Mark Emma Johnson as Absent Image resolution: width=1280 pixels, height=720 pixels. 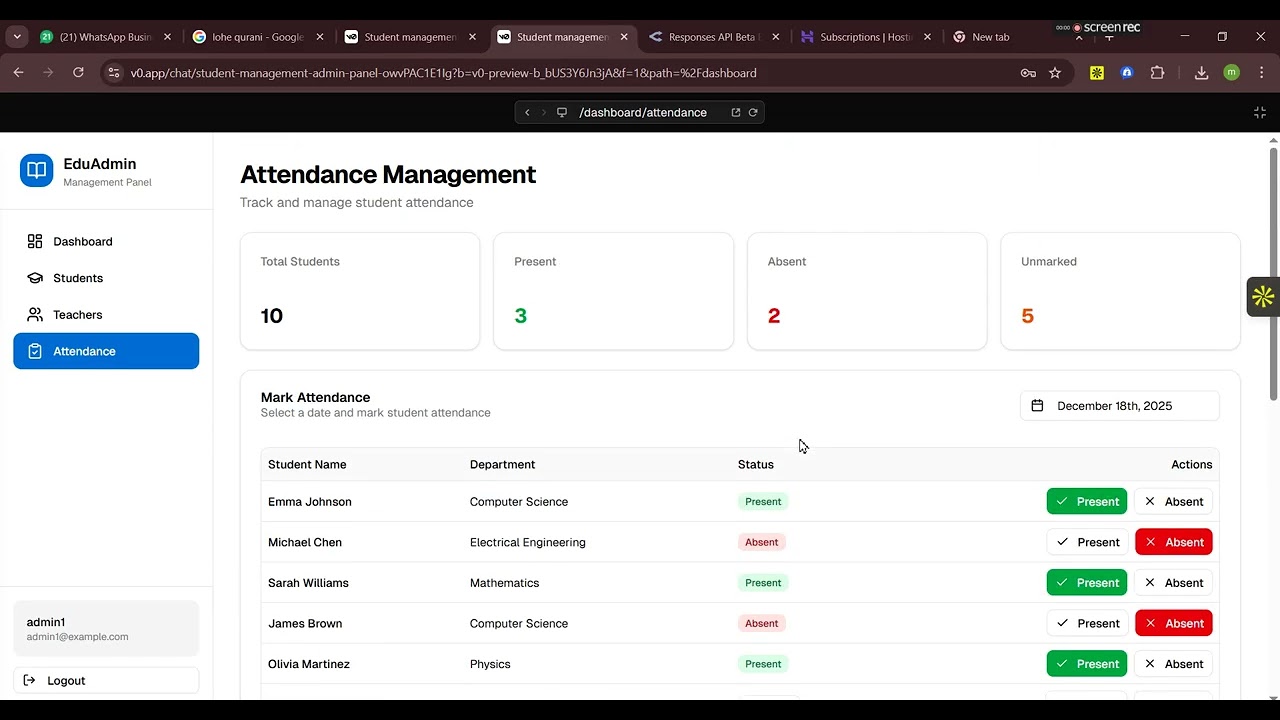(1174, 502)
